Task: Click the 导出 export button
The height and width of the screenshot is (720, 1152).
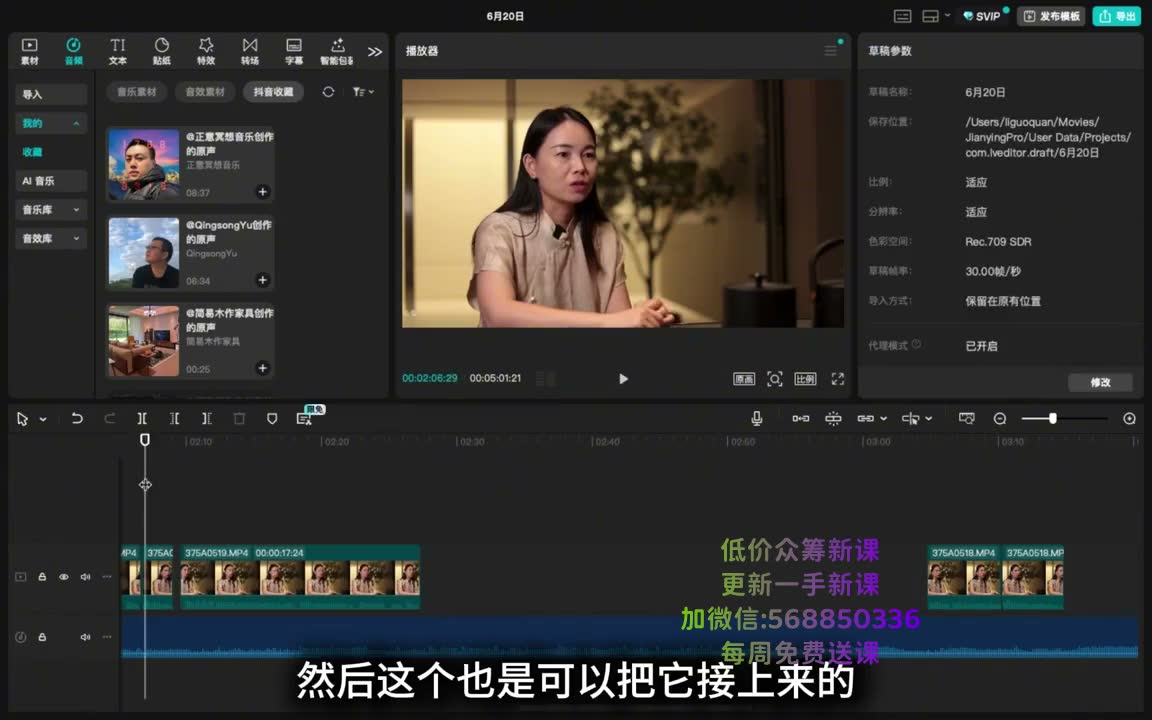Action: 1117,16
